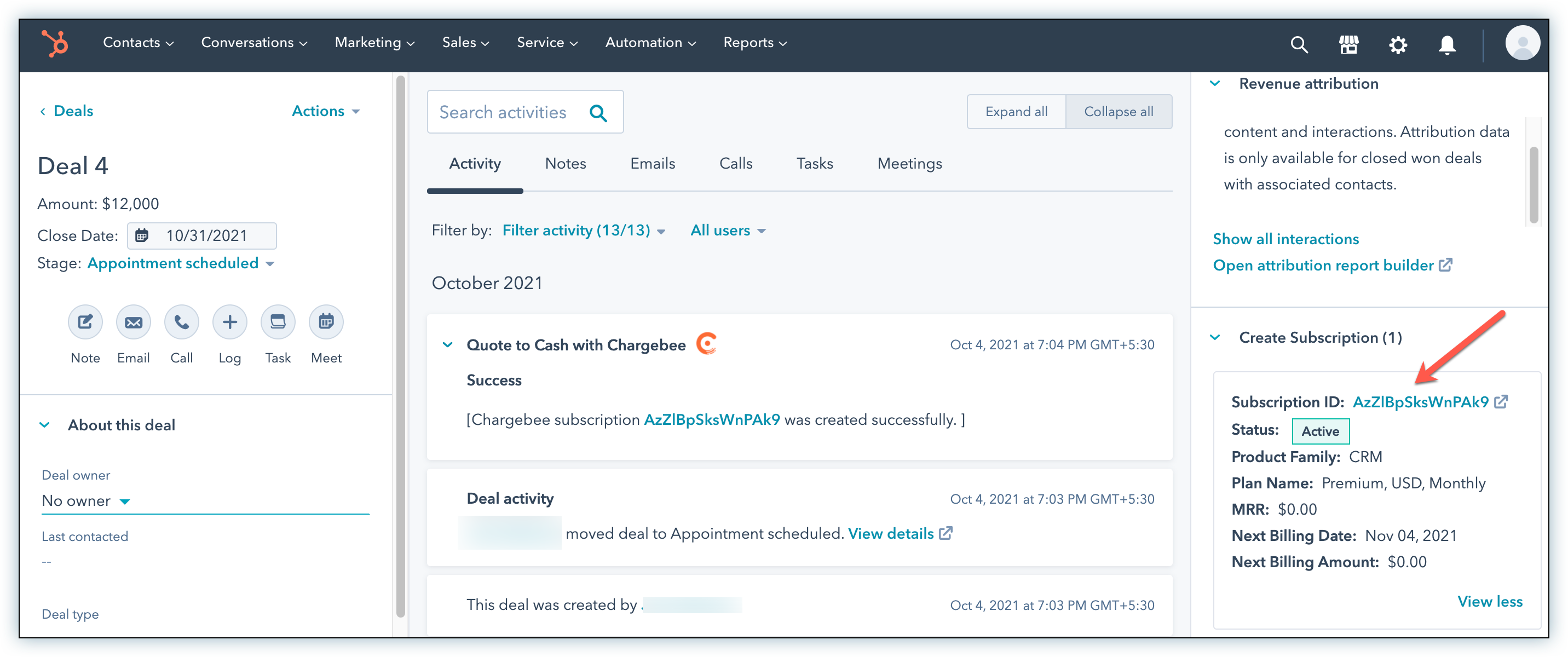Click the Log activity plus icon
The image size is (1568, 657).
(229, 321)
